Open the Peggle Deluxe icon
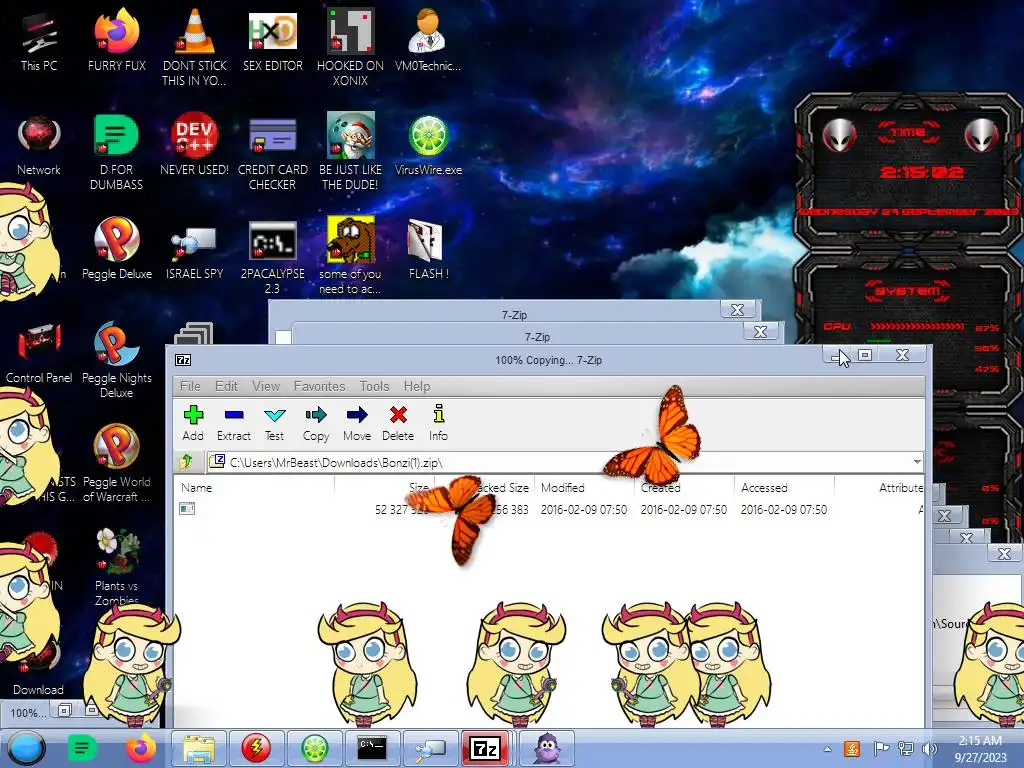Image resolution: width=1024 pixels, height=768 pixels. coord(117,249)
